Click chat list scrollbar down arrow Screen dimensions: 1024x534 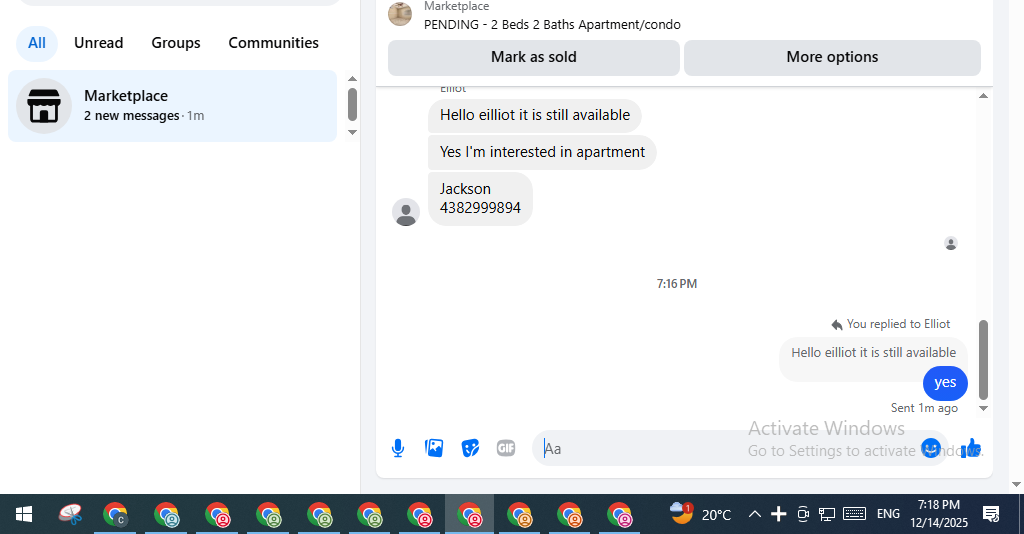pyautogui.click(x=352, y=133)
